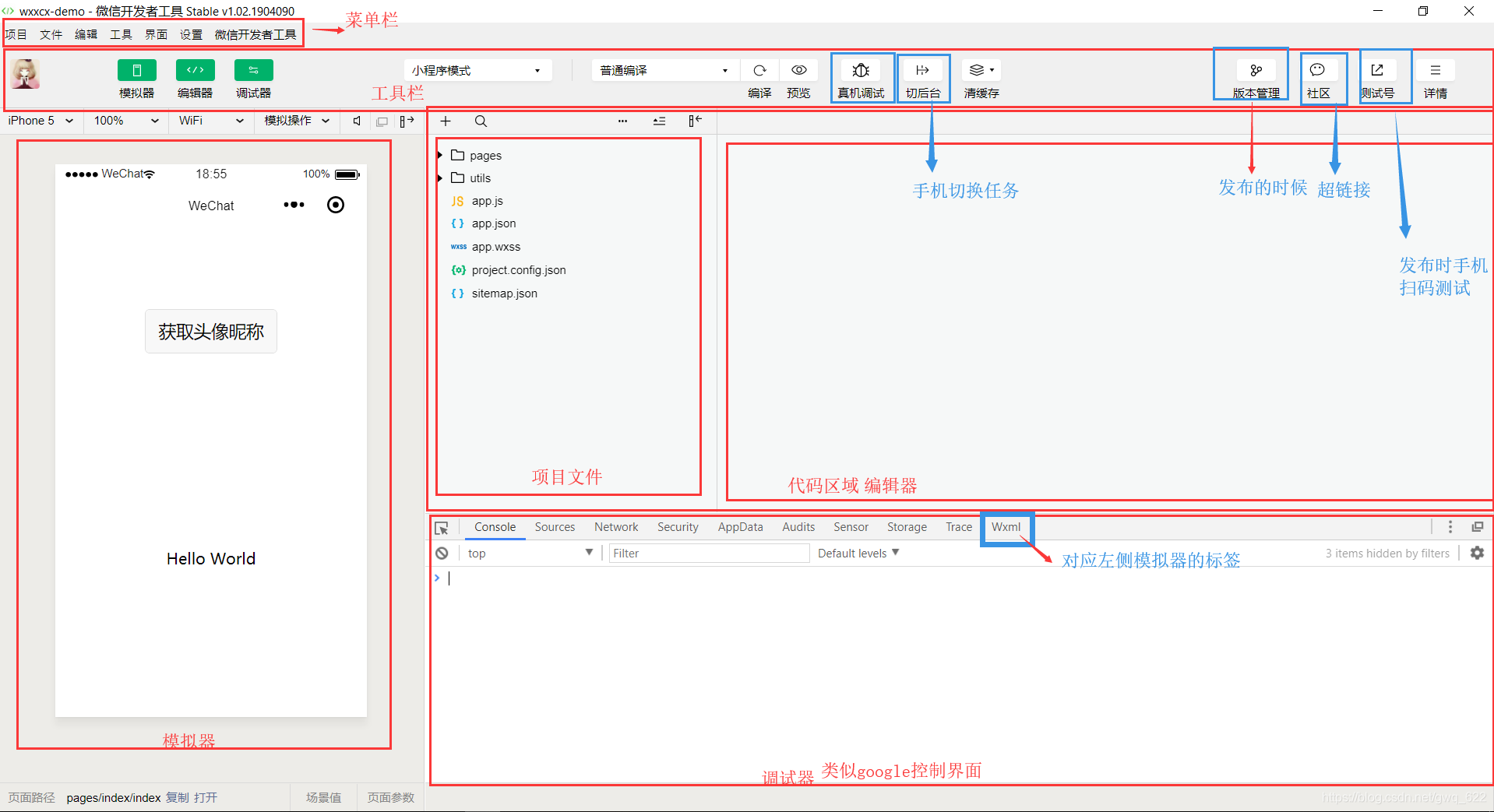Image resolution: width=1494 pixels, height=812 pixels.
Task: Click the 测试号 test account icon
Action: [1377, 70]
